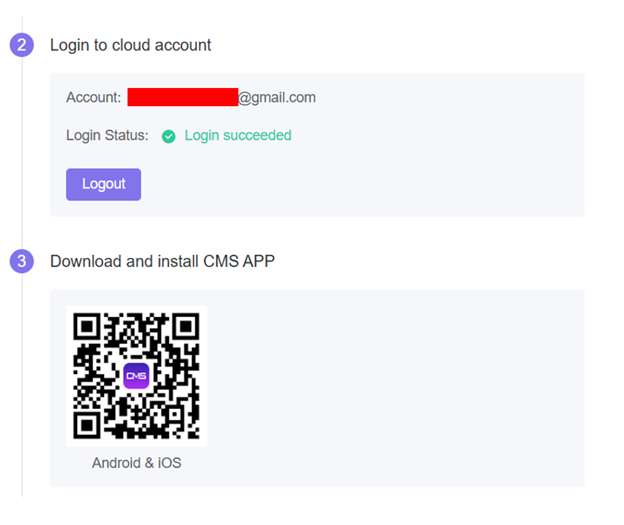Image resolution: width=624 pixels, height=525 pixels.
Task: Click the 'Android & iOS' caption
Action: coord(136,463)
